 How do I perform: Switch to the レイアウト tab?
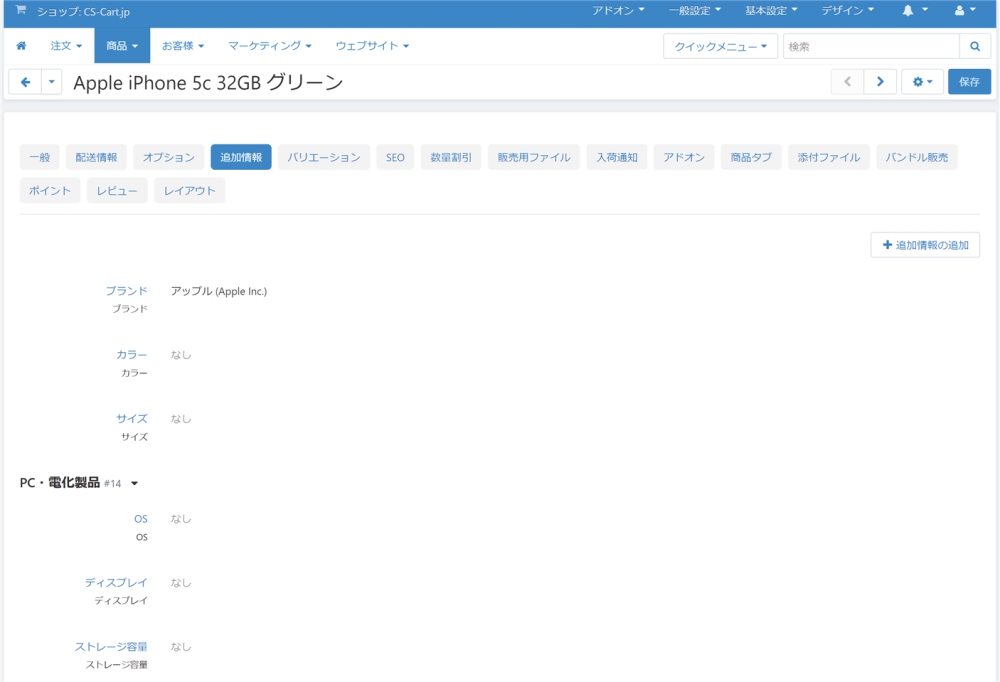pyautogui.click(x=189, y=191)
